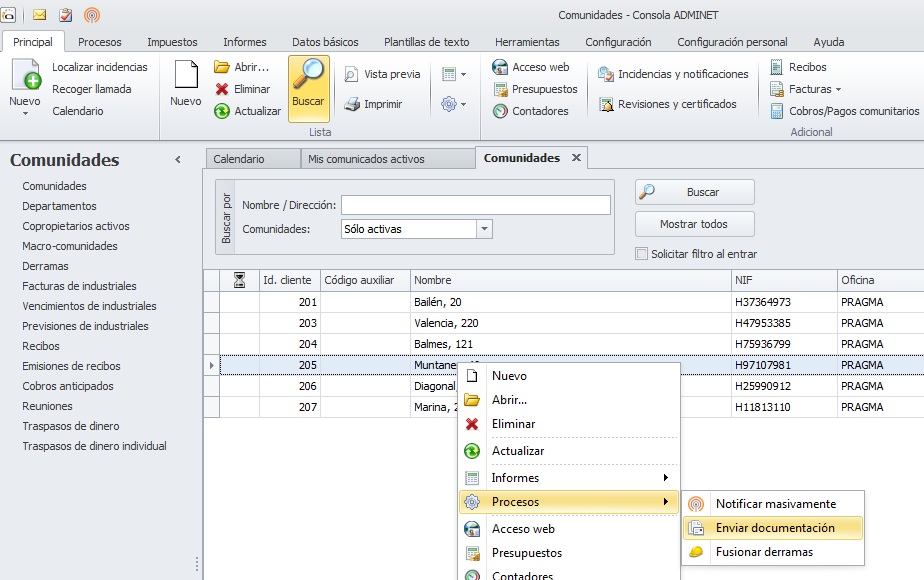
Task: Click the Imprimir printer icon
Action: pyautogui.click(x=352, y=104)
